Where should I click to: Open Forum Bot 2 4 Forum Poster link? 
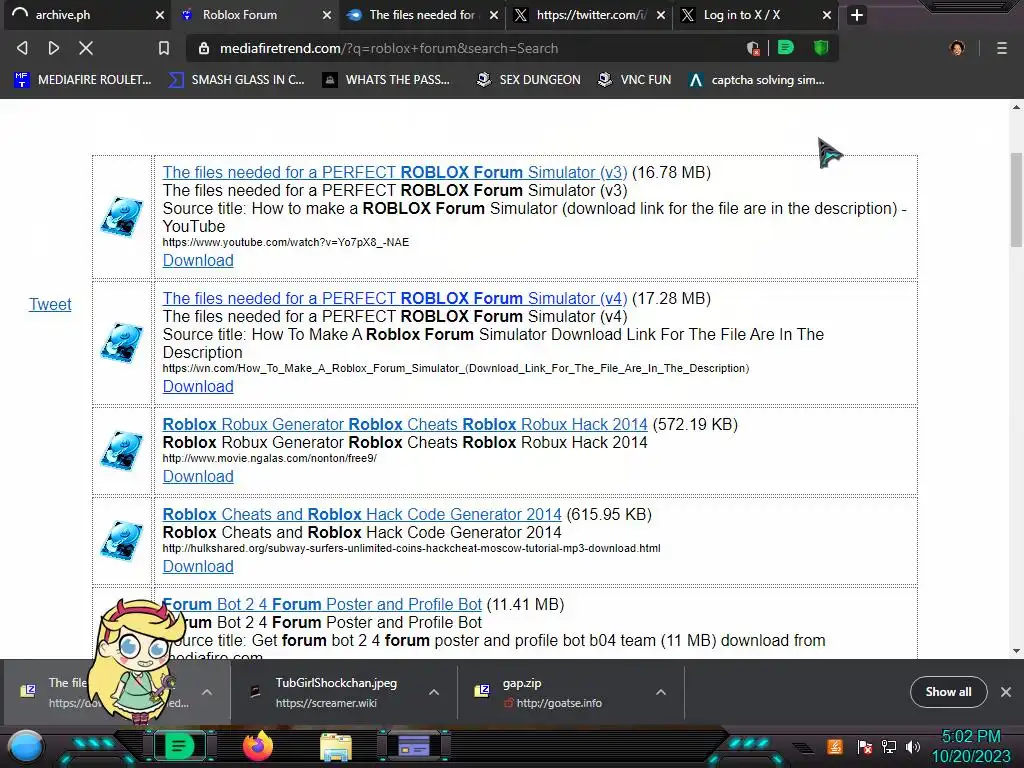click(322, 605)
